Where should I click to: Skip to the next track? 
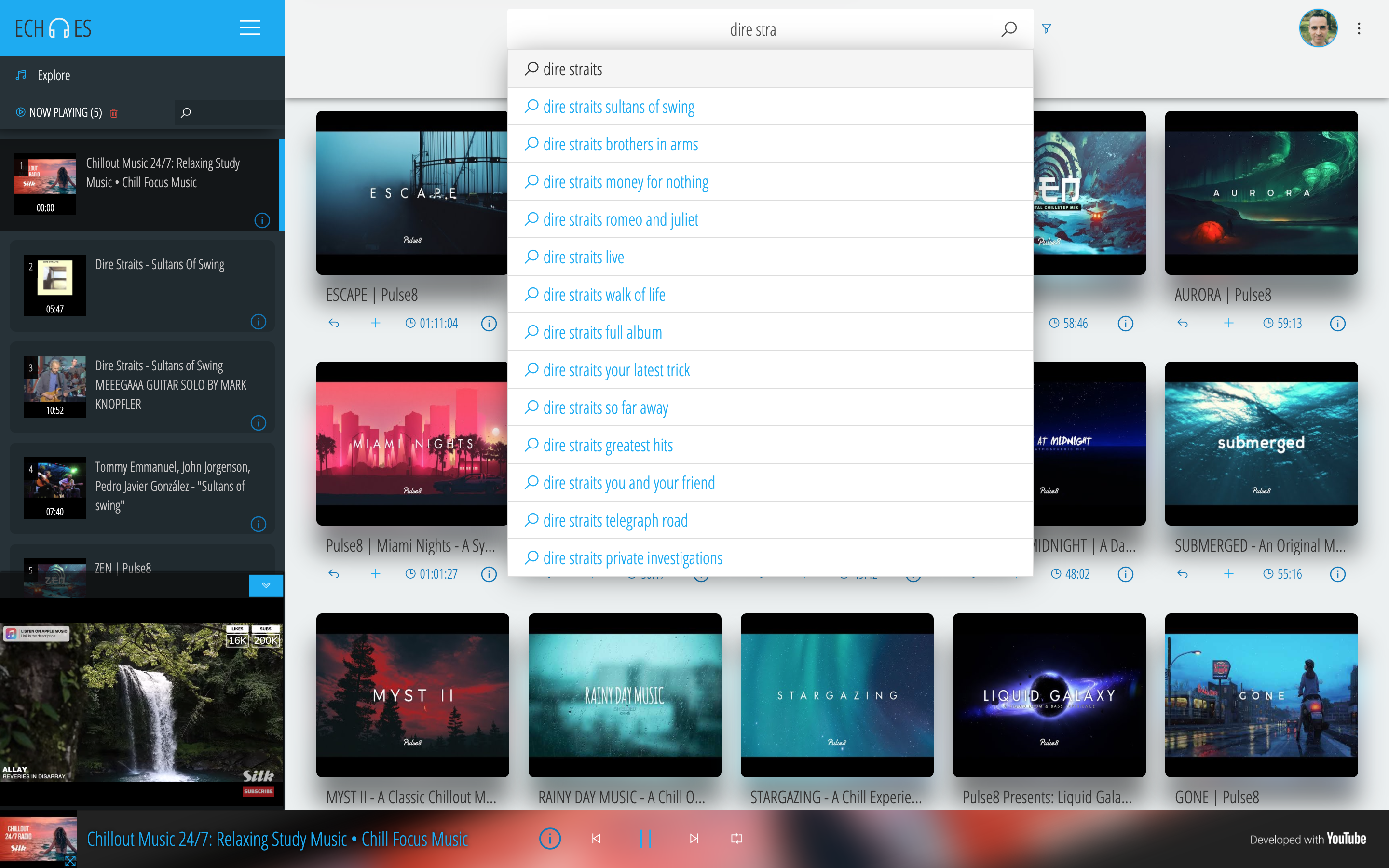click(694, 839)
